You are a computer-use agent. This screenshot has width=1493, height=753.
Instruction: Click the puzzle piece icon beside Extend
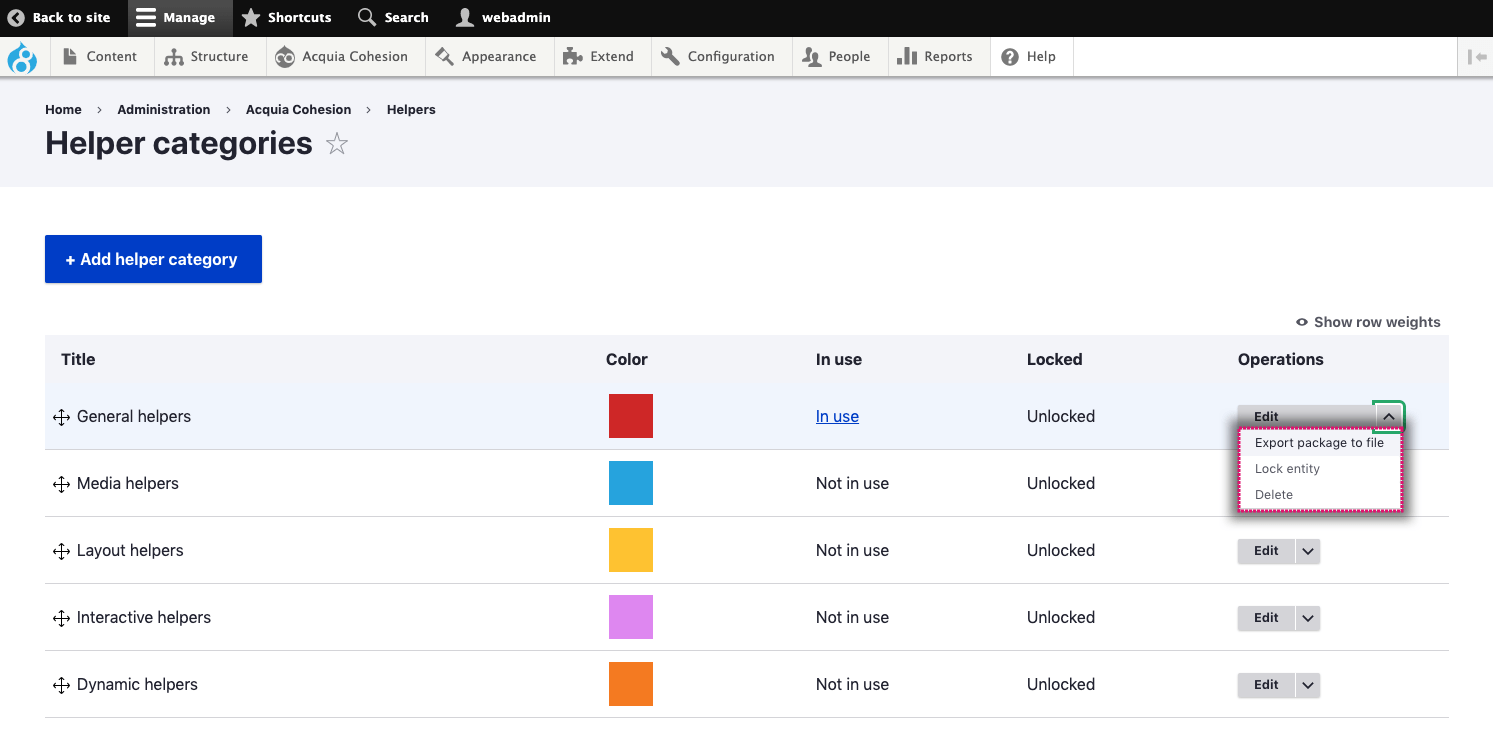(573, 56)
